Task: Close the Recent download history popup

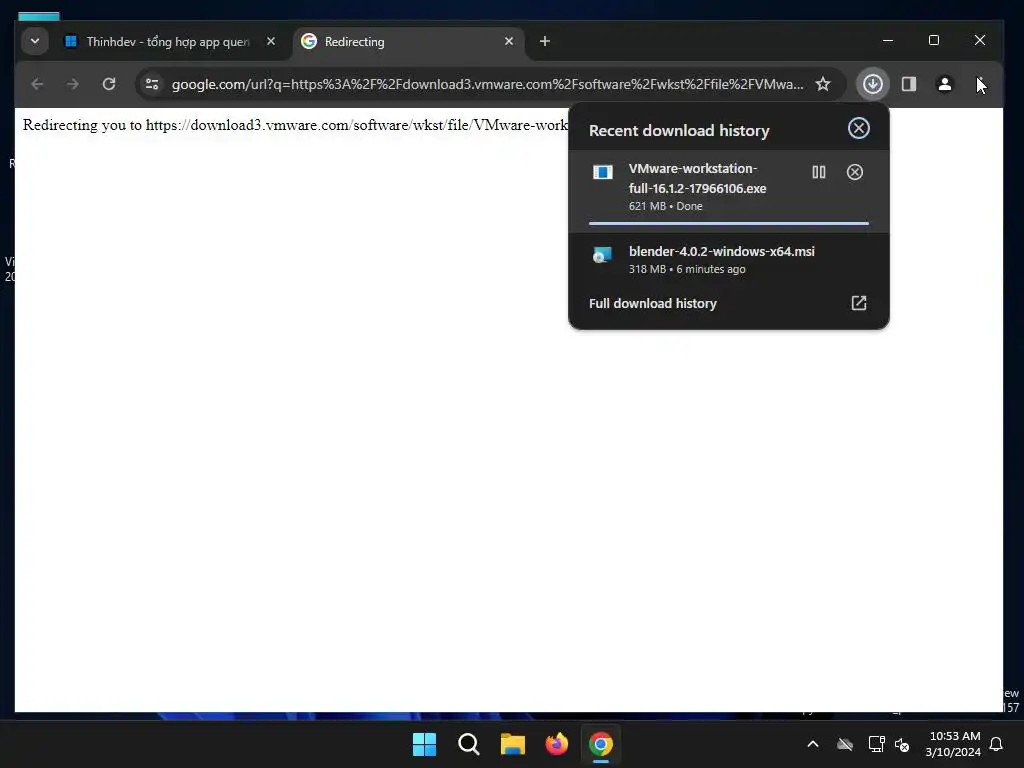Action: (859, 128)
